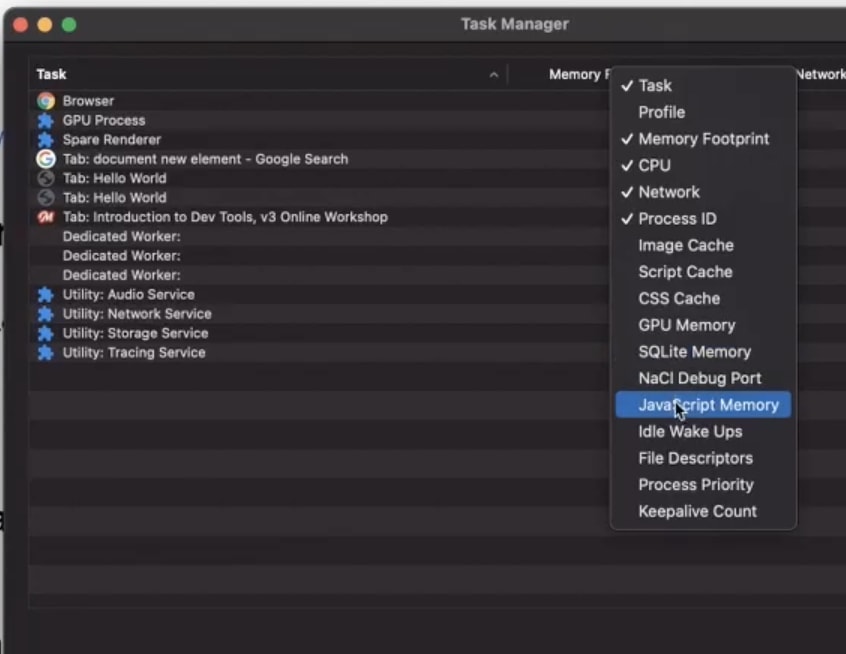The width and height of the screenshot is (846, 654).
Task: Click the puzzle icon beside Spare Renderer
Action: click(x=46, y=140)
